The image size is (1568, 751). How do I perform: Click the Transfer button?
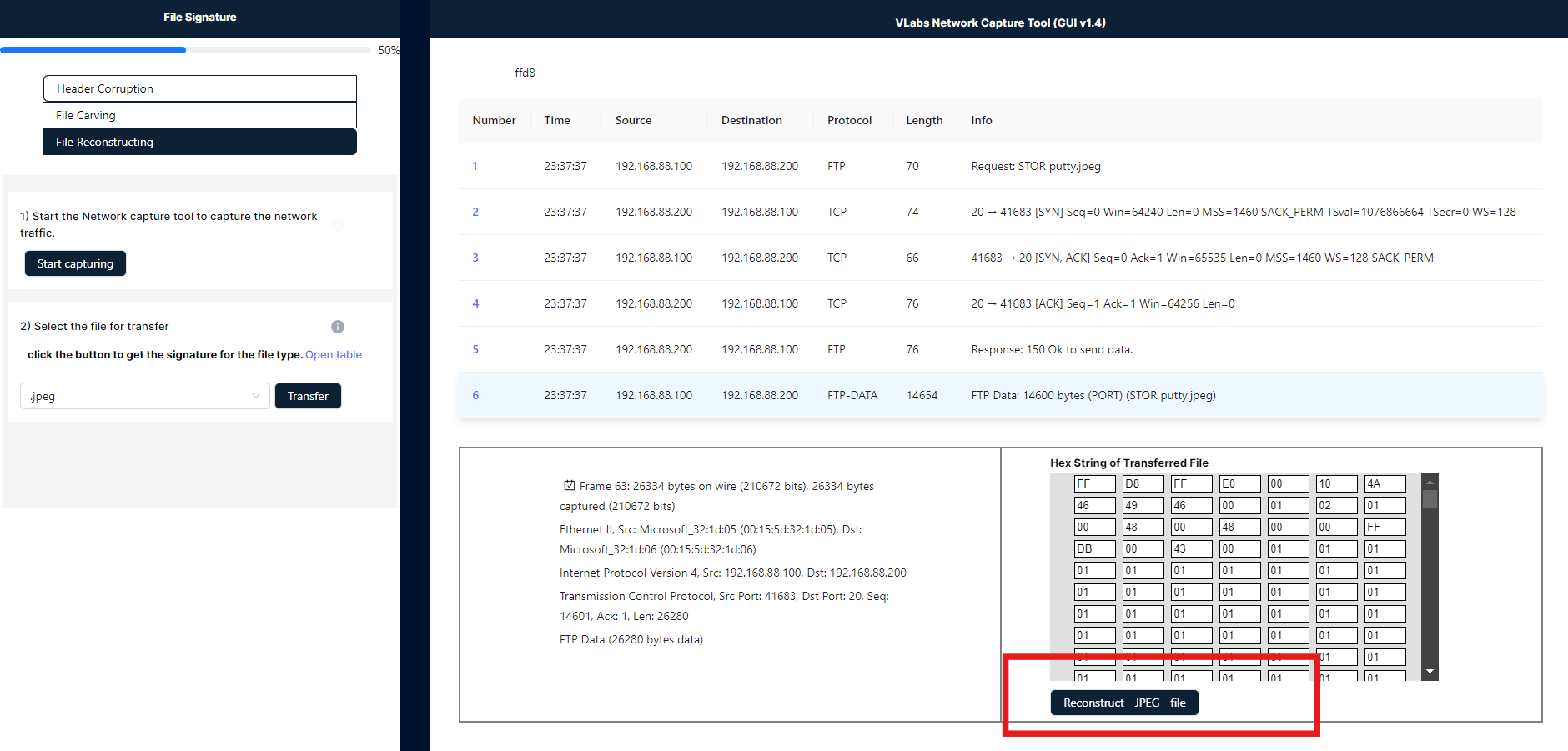[308, 396]
